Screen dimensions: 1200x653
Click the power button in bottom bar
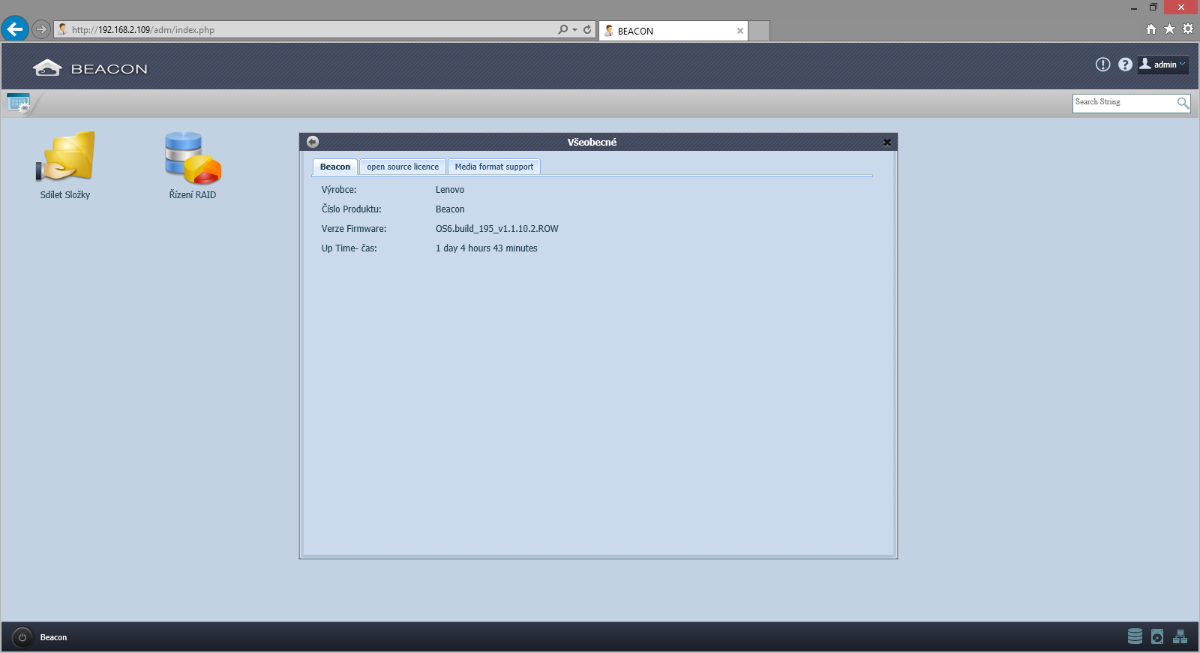22,637
